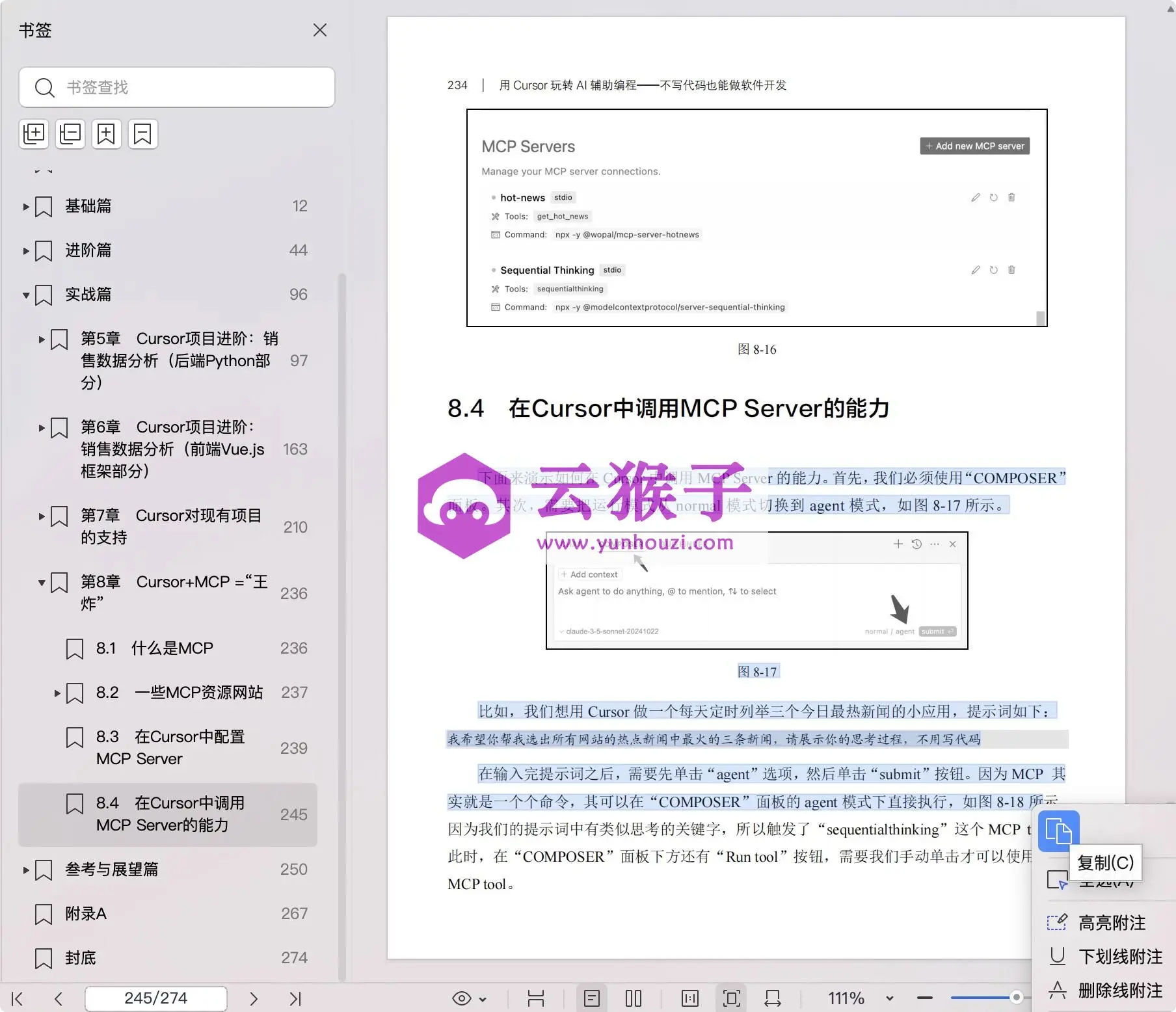Go to the first page
The image size is (1176, 1012).
[x=18, y=998]
